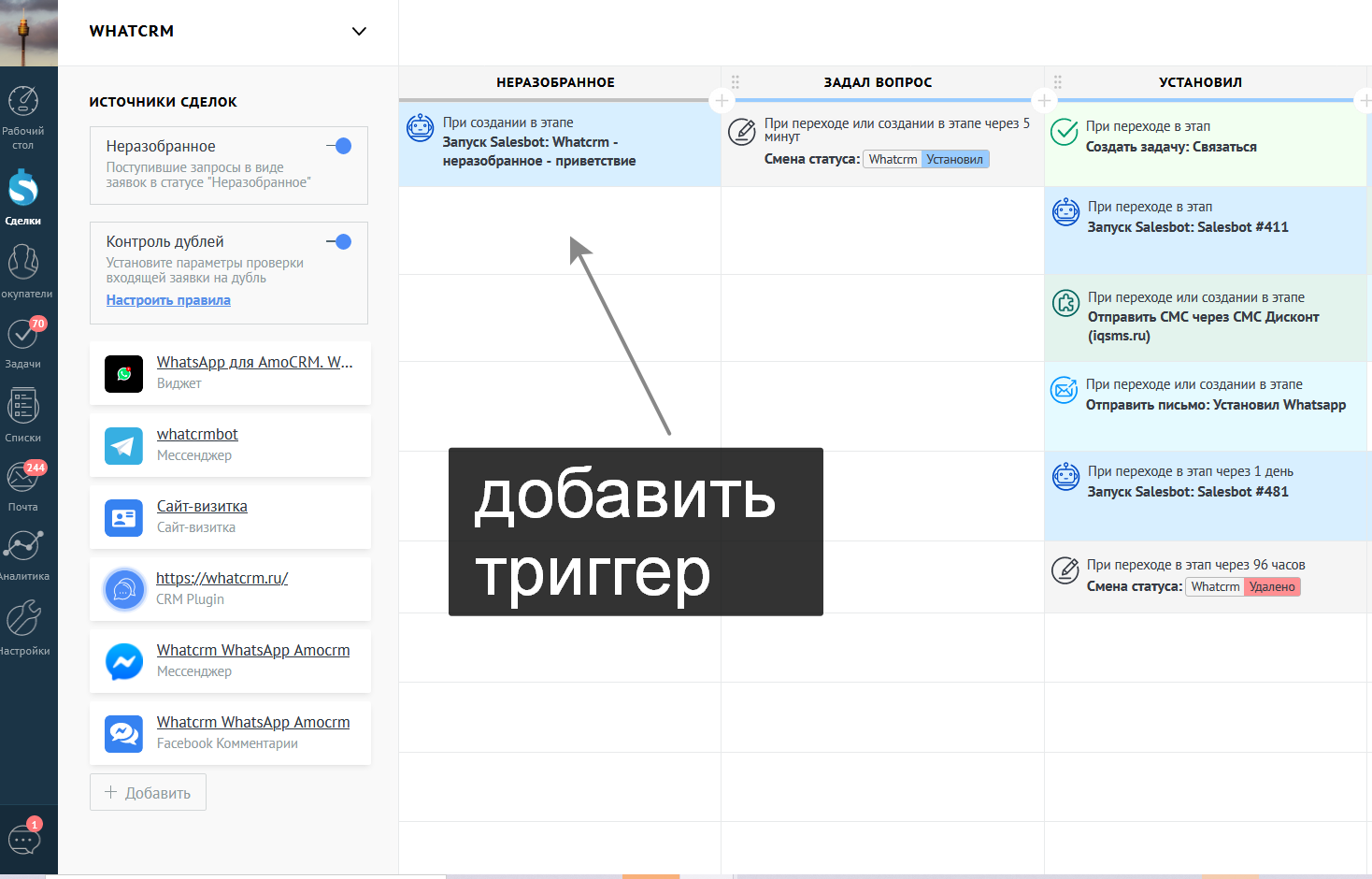Click the Salesbot #481 robot icon

coord(1065,477)
